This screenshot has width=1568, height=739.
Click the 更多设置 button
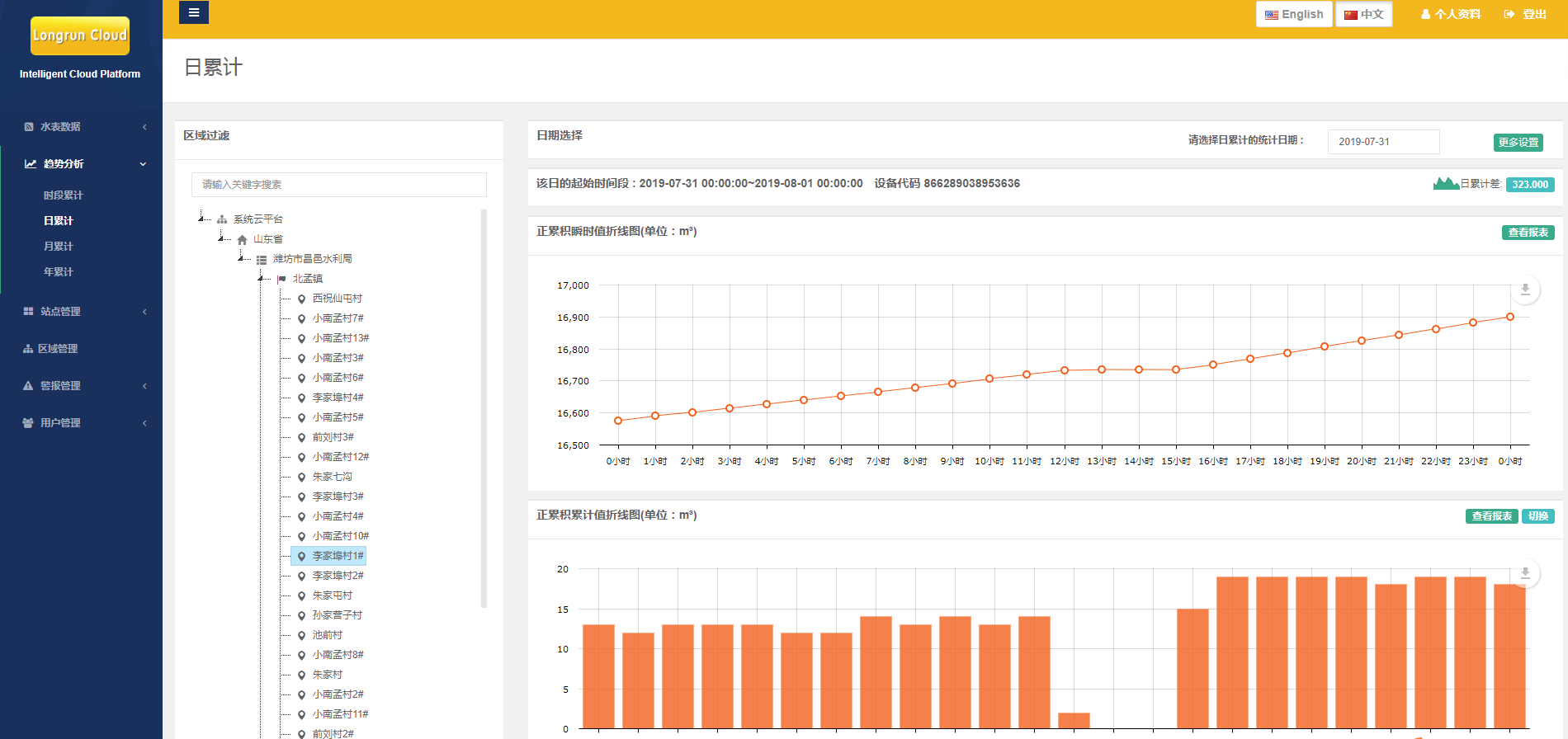pos(1518,143)
